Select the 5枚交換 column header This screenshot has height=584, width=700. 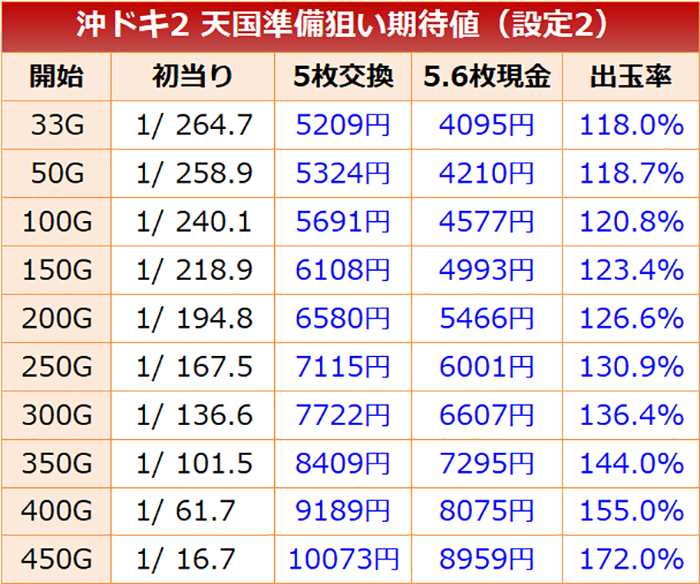click(x=344, y=76)
